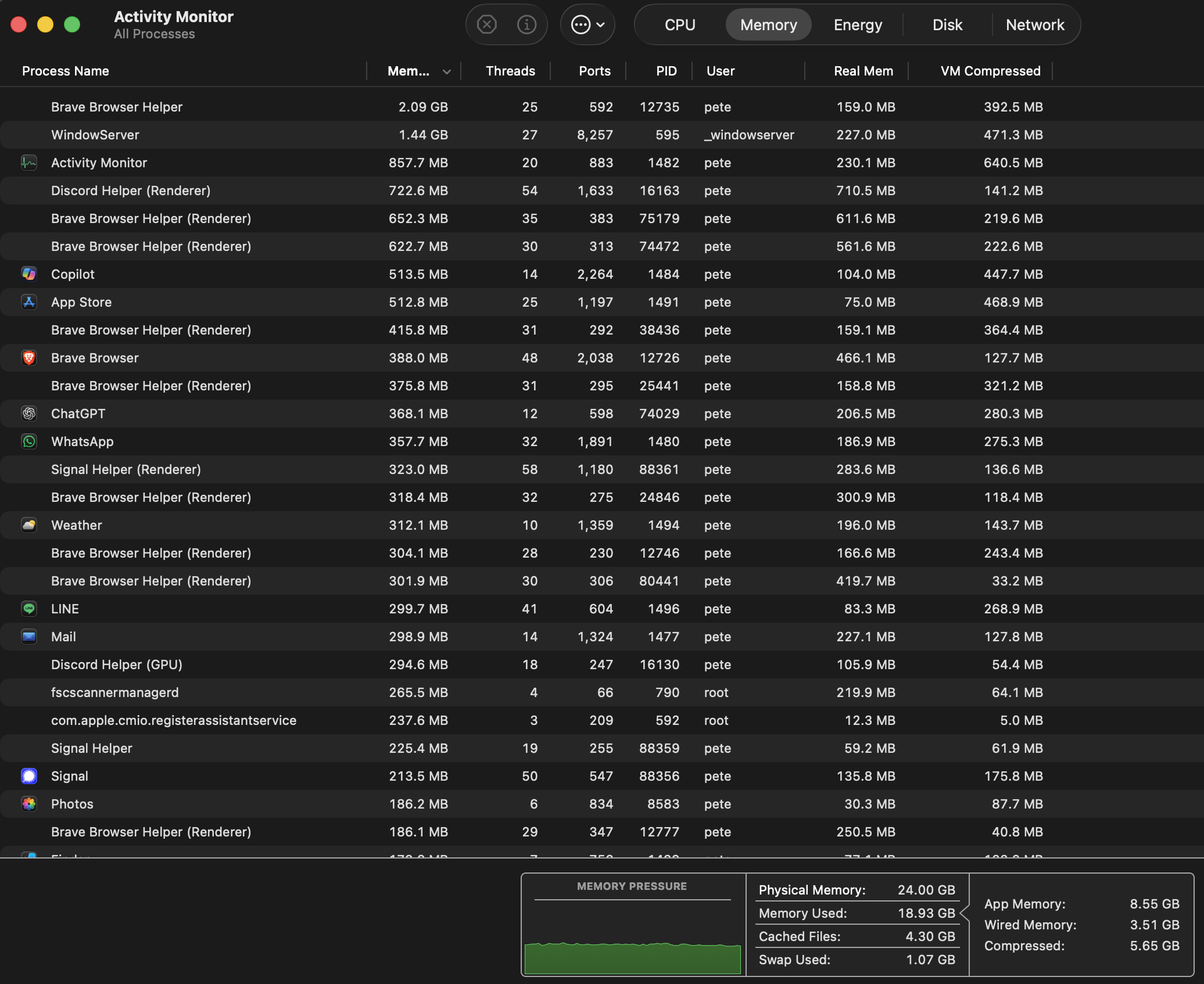Sort by PID column header
The image size is (1204, 984).
coord(666,71)
